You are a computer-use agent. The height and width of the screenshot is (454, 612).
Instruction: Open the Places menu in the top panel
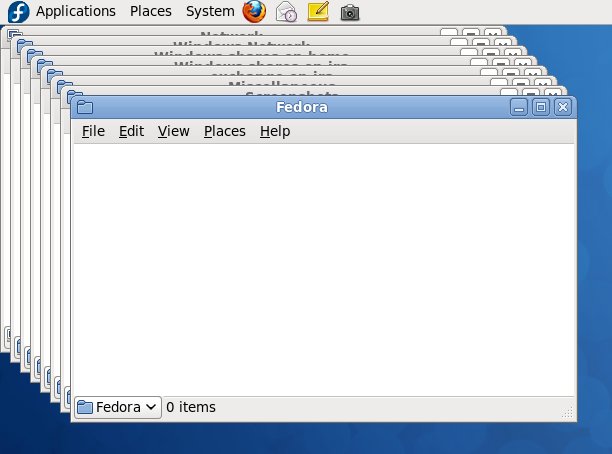pos(151,11)
